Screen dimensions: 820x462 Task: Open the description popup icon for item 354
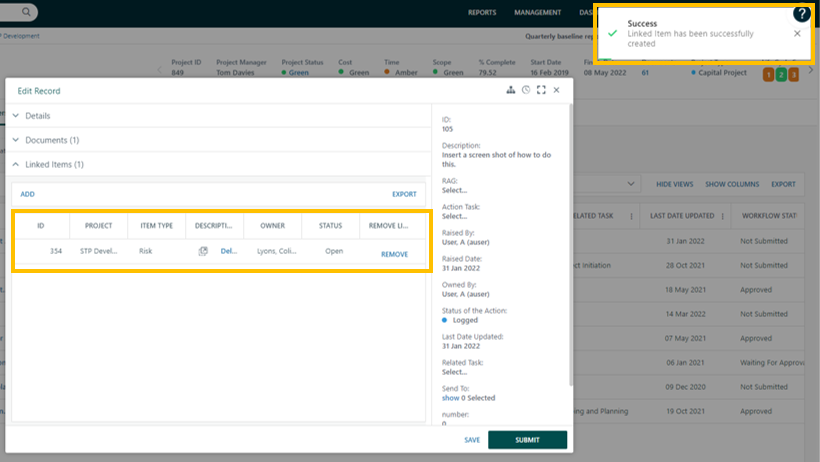coord(203,251)
